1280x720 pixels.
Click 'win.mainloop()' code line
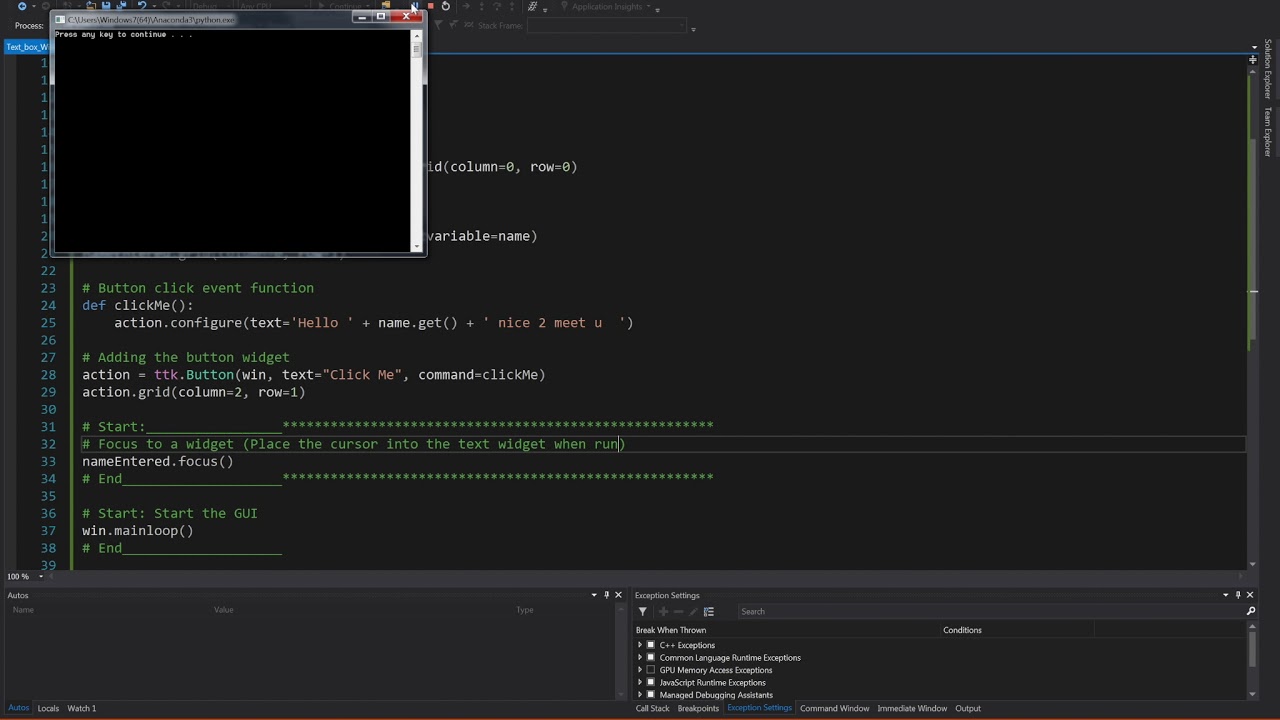click(138, 531)
